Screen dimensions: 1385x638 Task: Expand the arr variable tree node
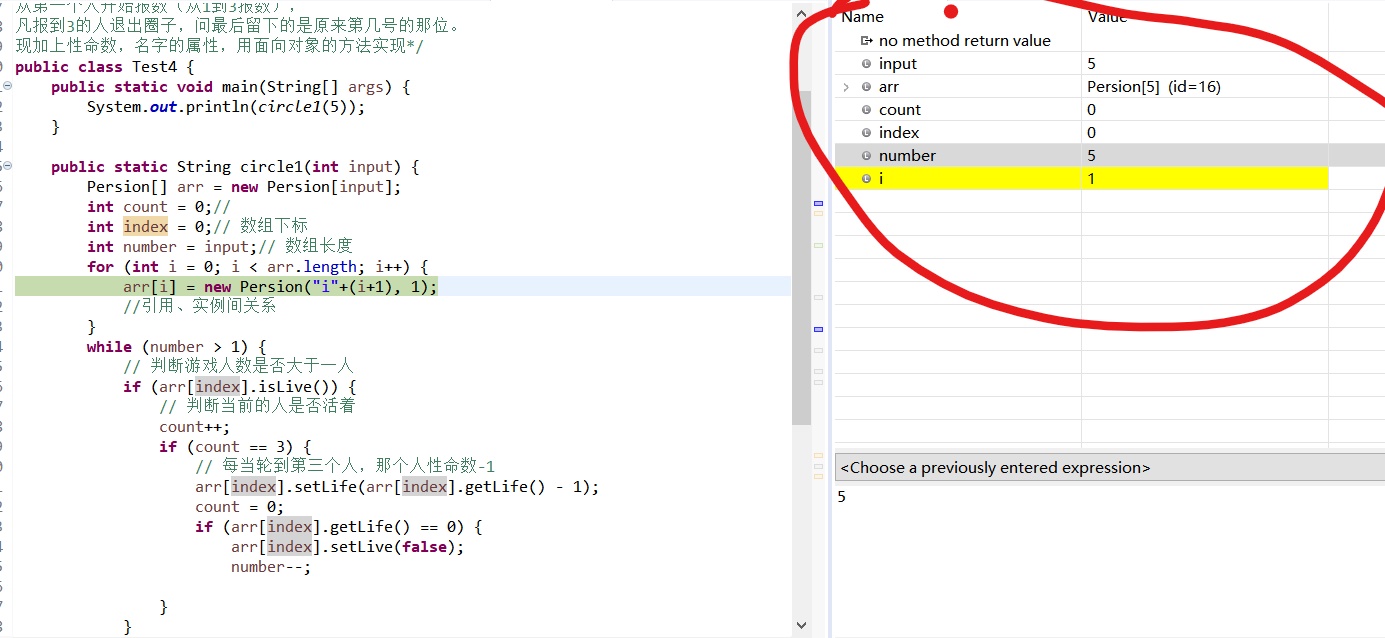[x=846, y=87]
